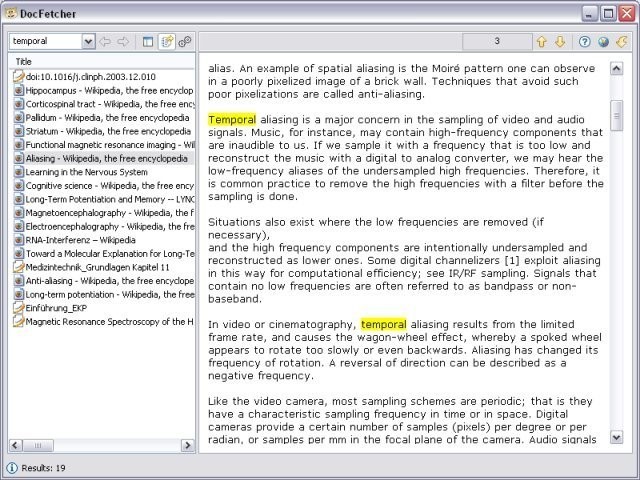Jump to previous highlighted occurrence
The height and width of the screenshot is (480, 640).
[x=542, y=42]
